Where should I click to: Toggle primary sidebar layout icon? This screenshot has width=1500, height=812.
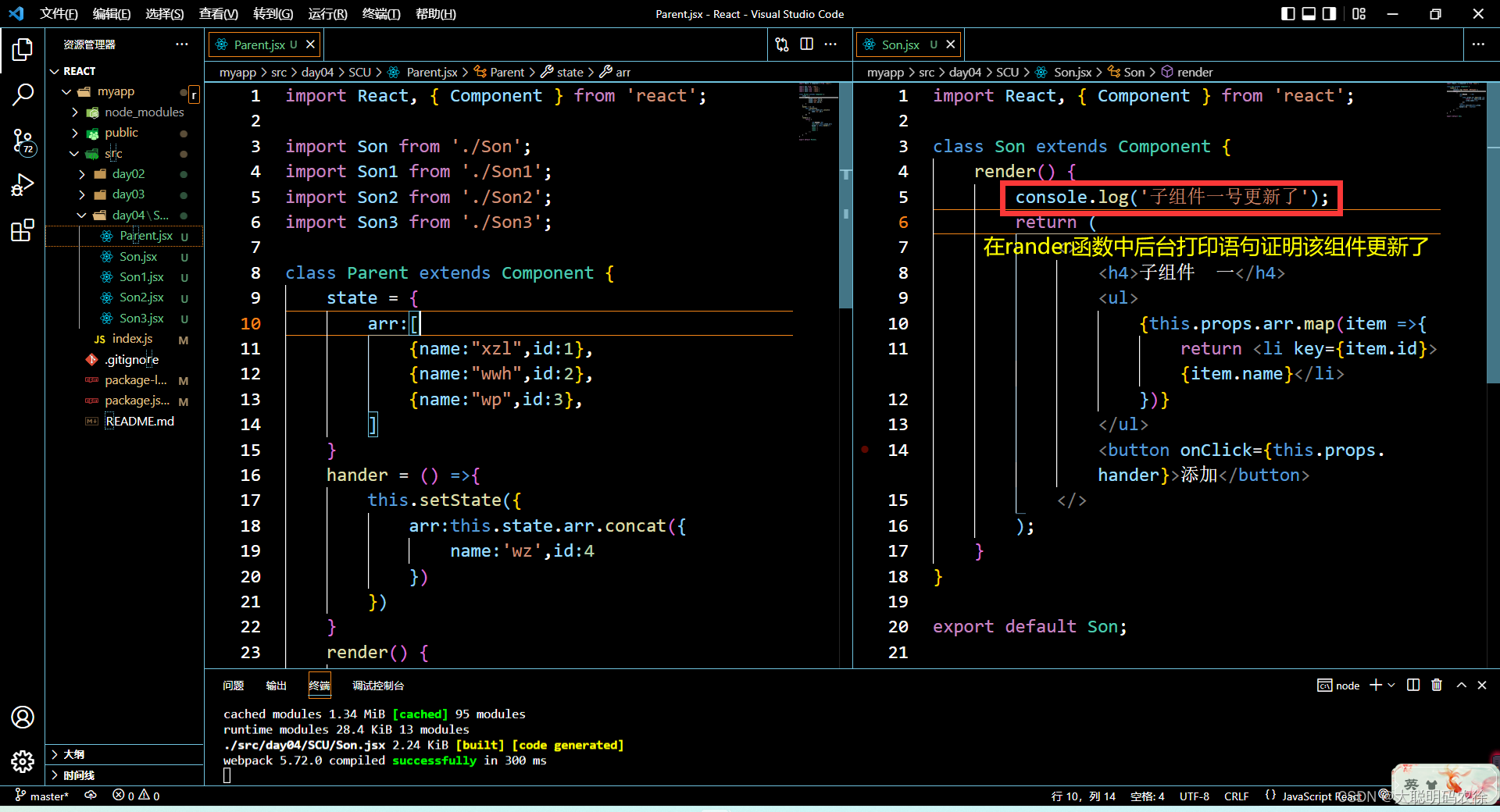pyautogui.click(x=1288, y=13)
